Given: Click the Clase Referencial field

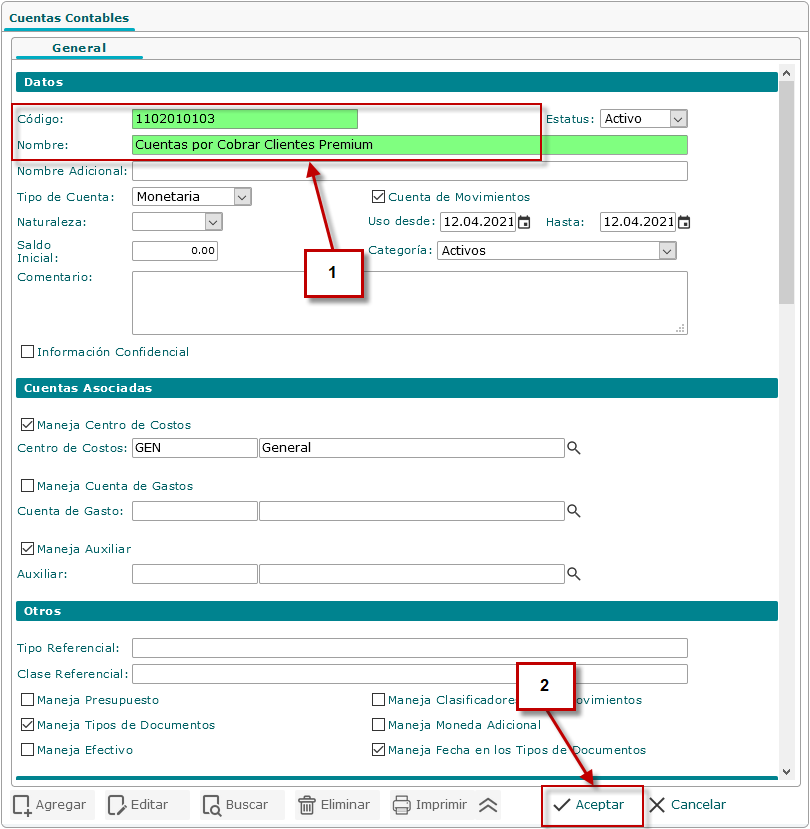Looking at the screenshot, I should point(410,674).
